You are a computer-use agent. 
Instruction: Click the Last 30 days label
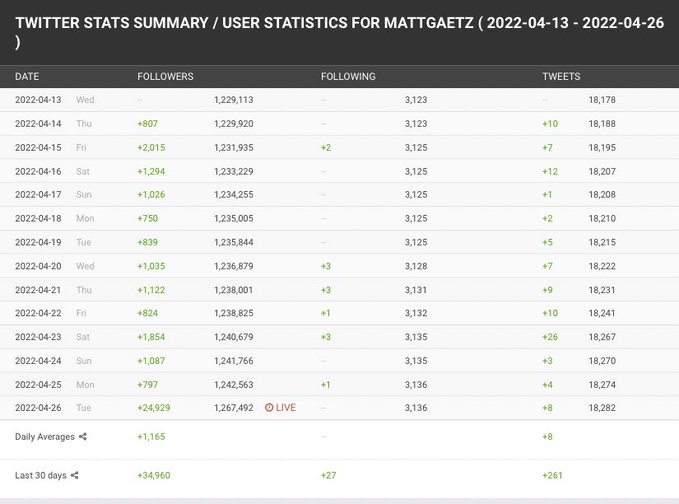pyautogui.click(x=40, y=475)
